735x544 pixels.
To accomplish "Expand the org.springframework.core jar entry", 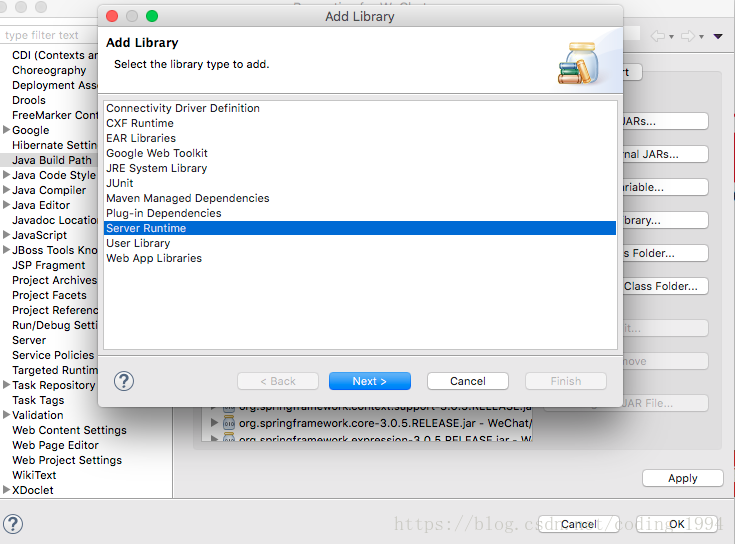I will tap(214, 423).
